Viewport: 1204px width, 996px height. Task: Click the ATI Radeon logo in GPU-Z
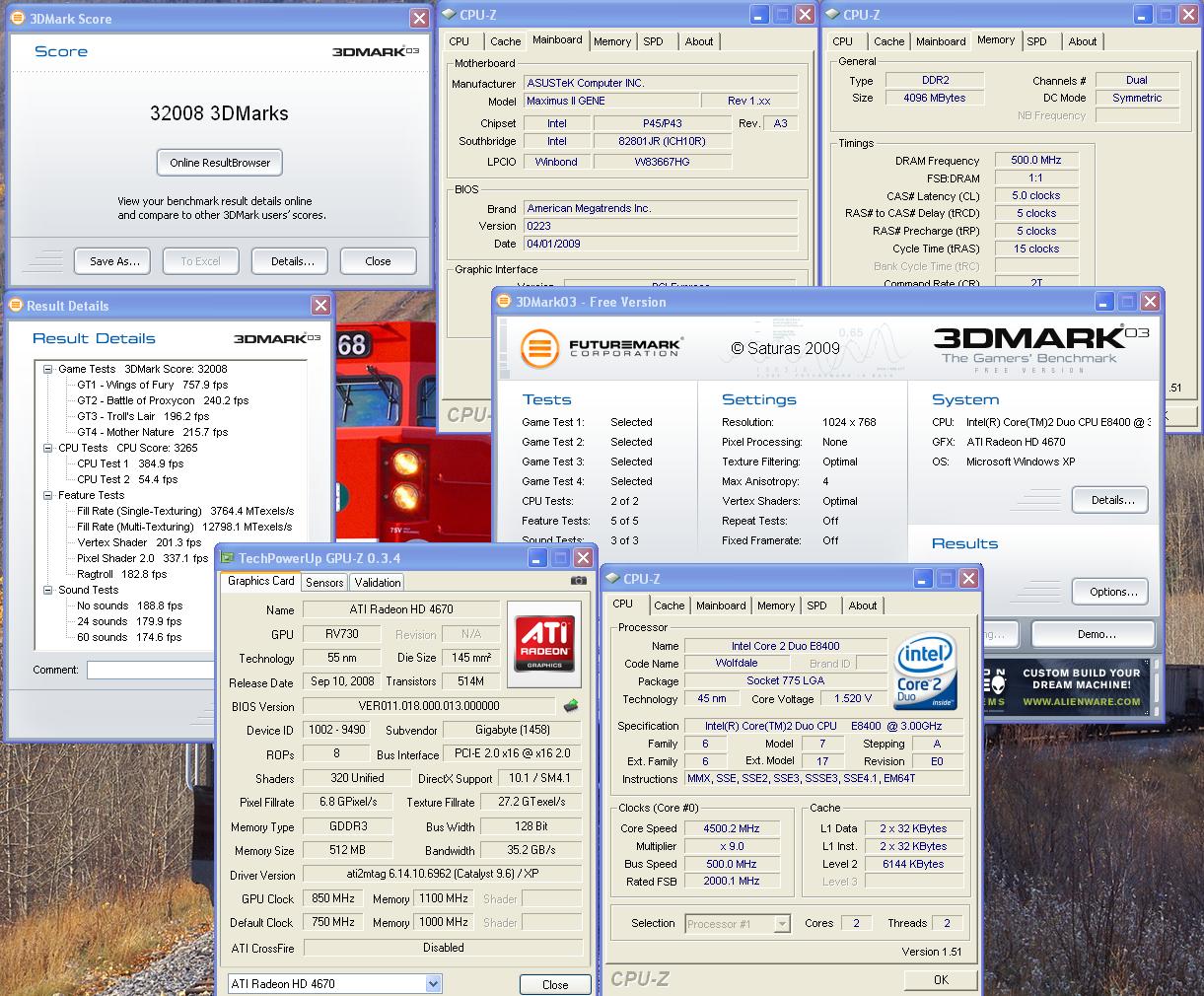click(544, 643)
